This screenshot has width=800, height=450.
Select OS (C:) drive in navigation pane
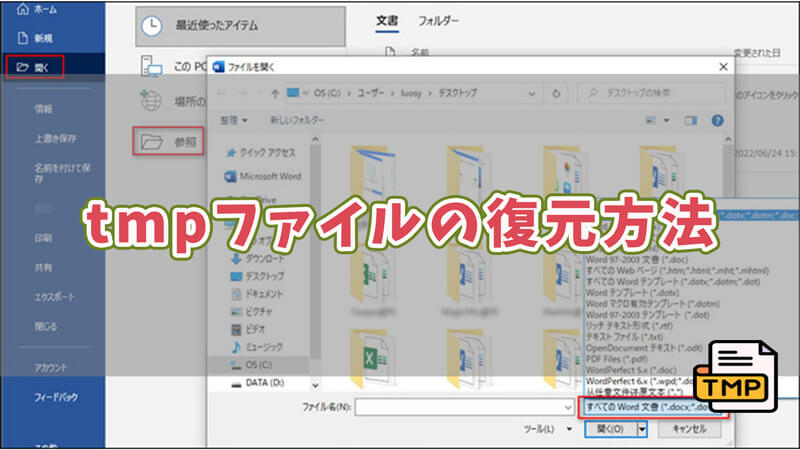[x=258, y=365]
